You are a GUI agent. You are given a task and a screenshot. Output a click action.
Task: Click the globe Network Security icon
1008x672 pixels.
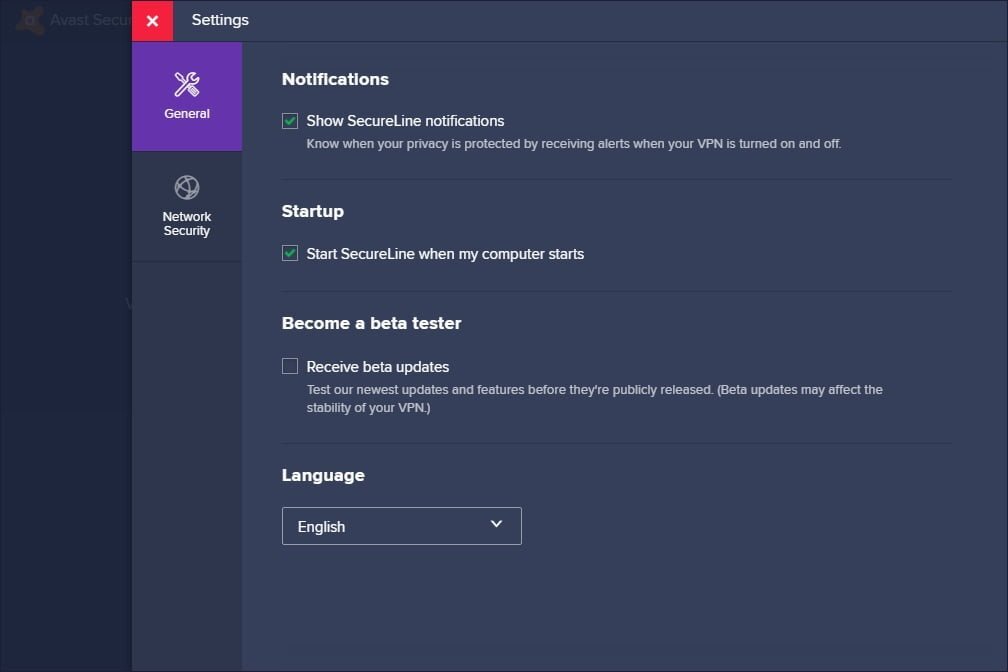187,187
